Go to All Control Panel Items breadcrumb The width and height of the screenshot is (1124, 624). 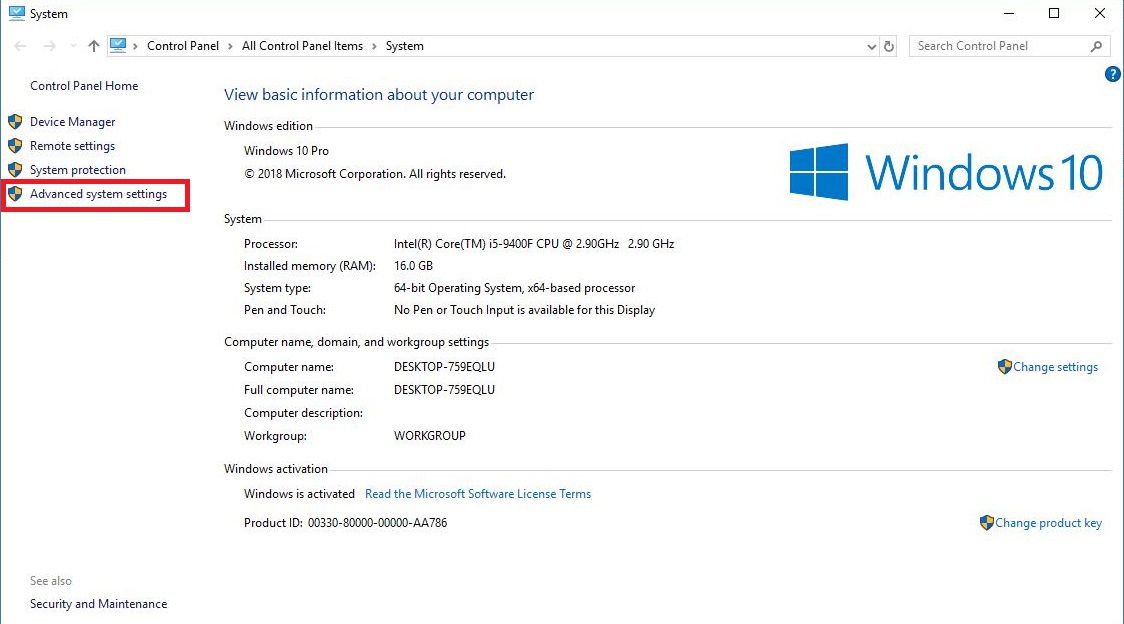(302, 46)
